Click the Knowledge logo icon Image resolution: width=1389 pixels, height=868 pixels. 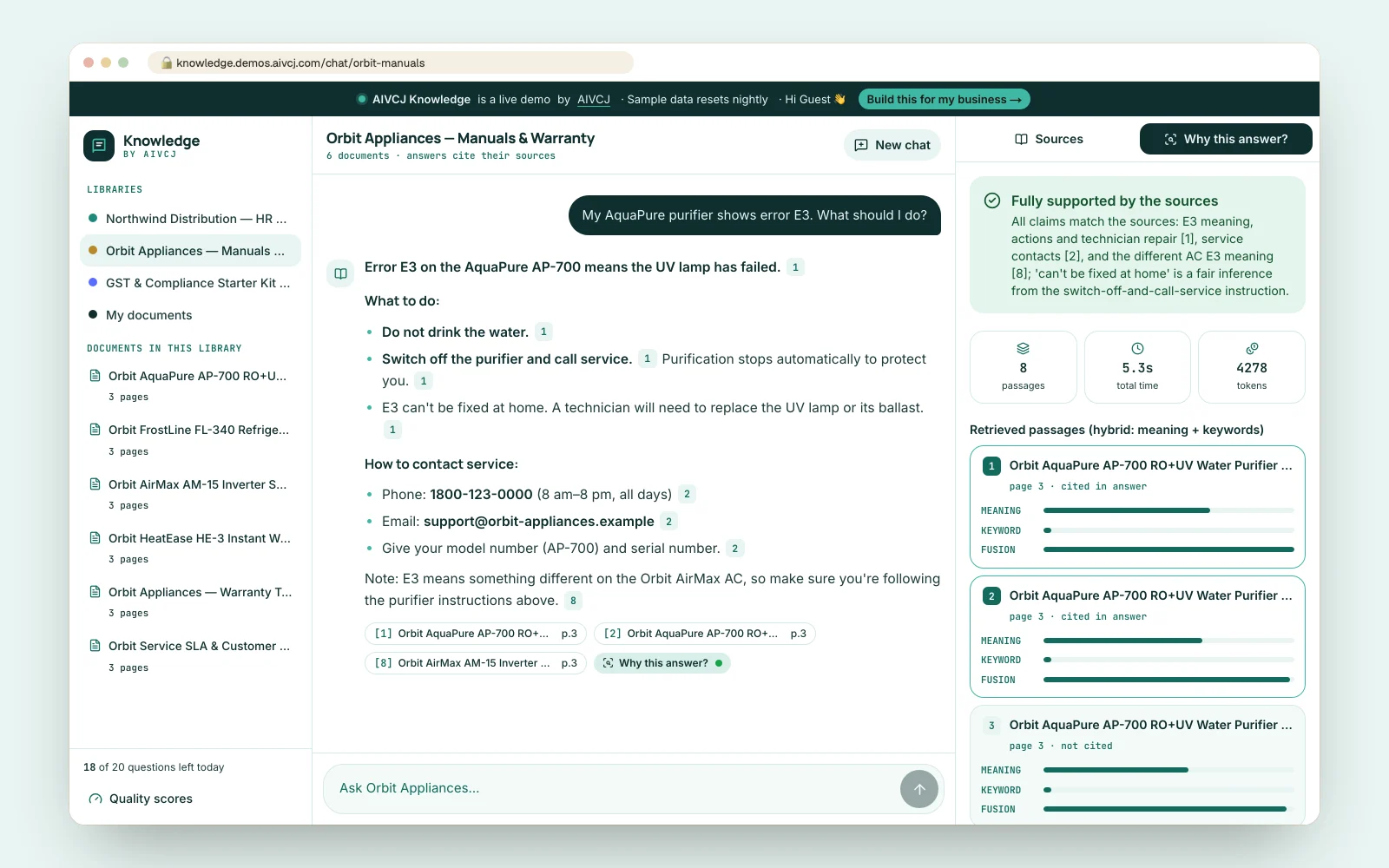click(99, 146)
